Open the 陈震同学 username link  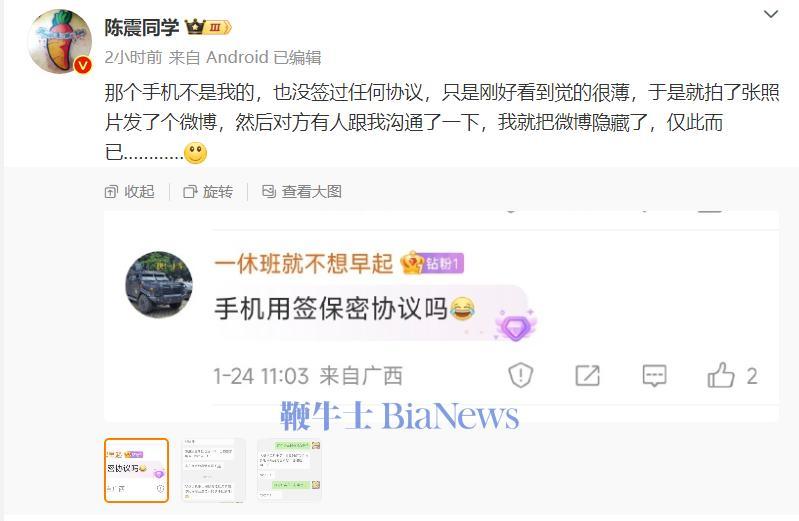tap(142, 27)
